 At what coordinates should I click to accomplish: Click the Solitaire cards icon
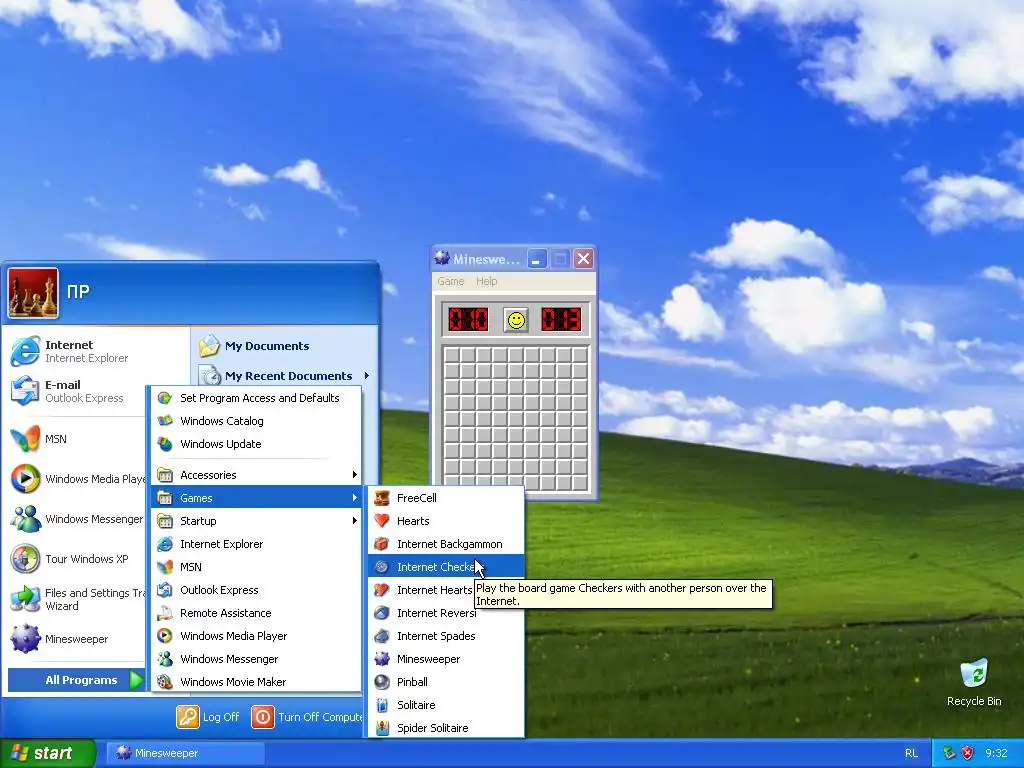(x=382, y=705)
